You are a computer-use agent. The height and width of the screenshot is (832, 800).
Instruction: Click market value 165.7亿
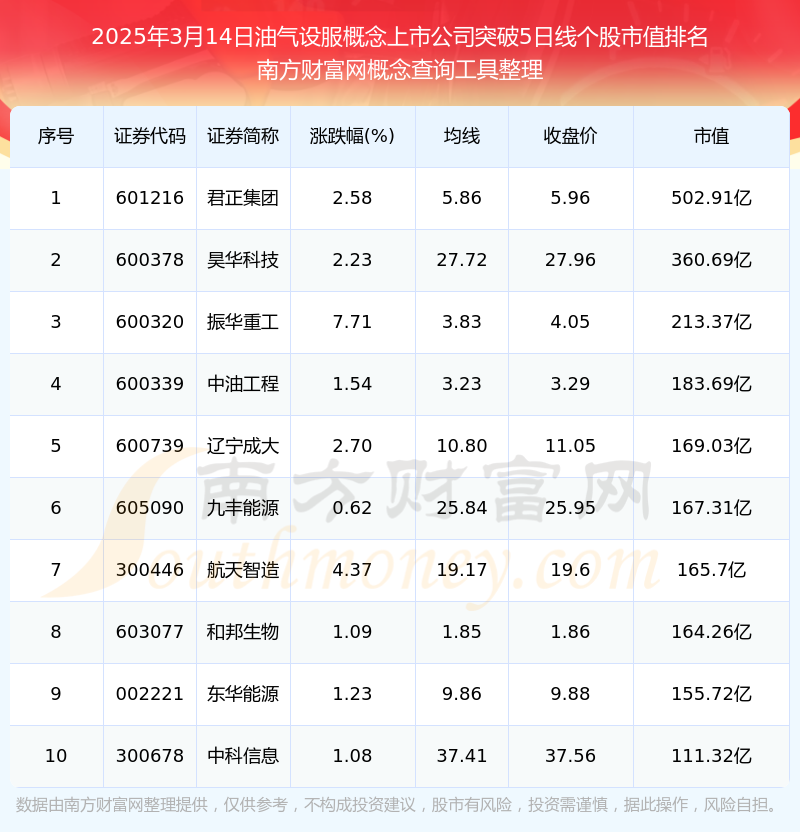pyautogui.click(x=711, y=570)
